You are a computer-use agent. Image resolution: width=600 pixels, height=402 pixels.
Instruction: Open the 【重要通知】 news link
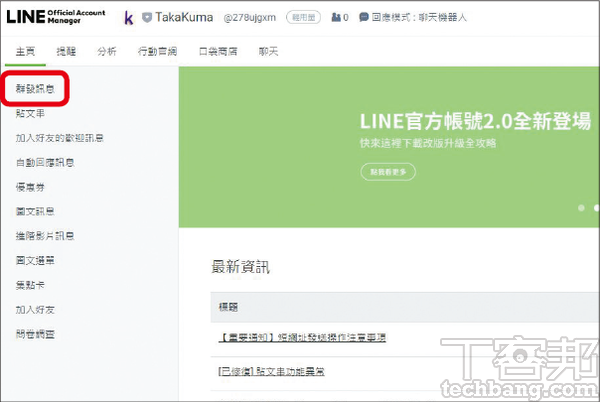(302, 337)
